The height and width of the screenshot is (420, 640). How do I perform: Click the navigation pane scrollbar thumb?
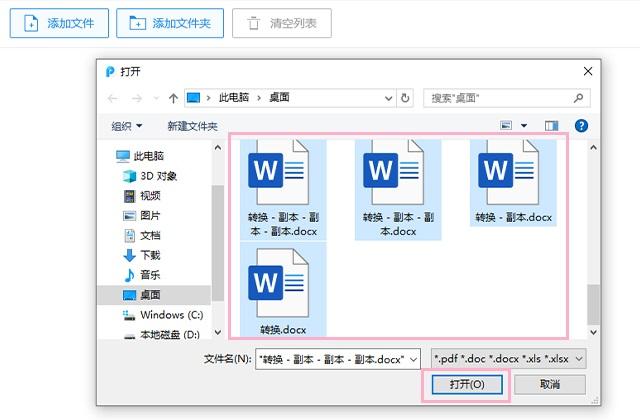click(x=218, y=243)
